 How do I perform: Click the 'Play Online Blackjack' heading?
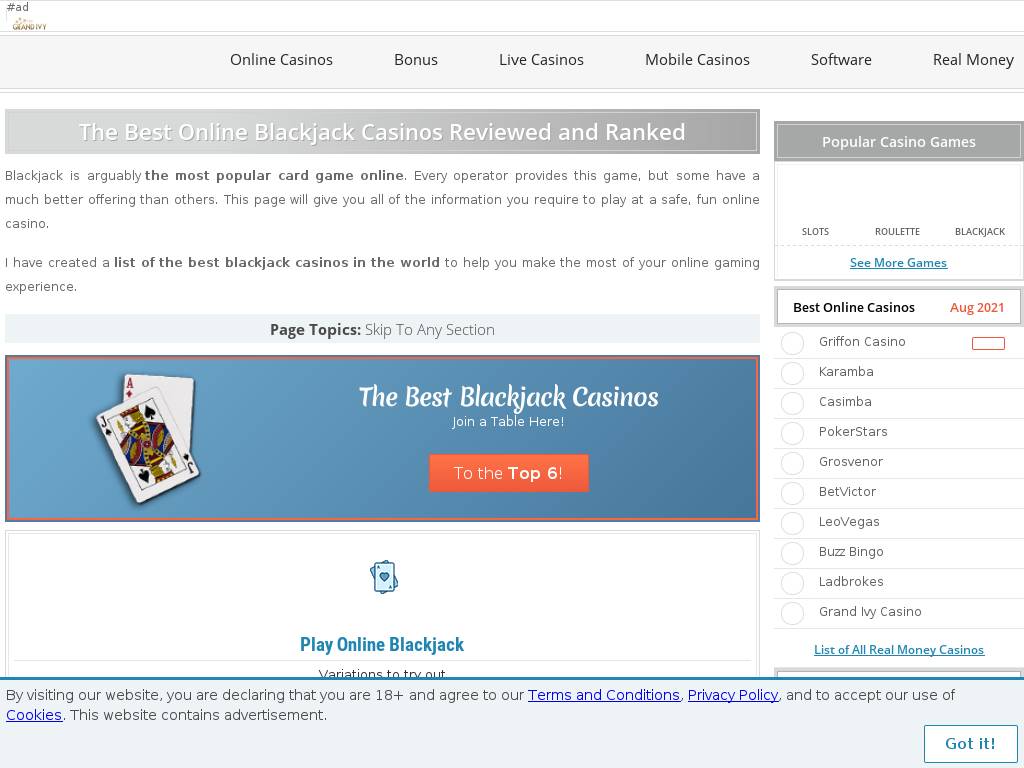click(382, 645)
